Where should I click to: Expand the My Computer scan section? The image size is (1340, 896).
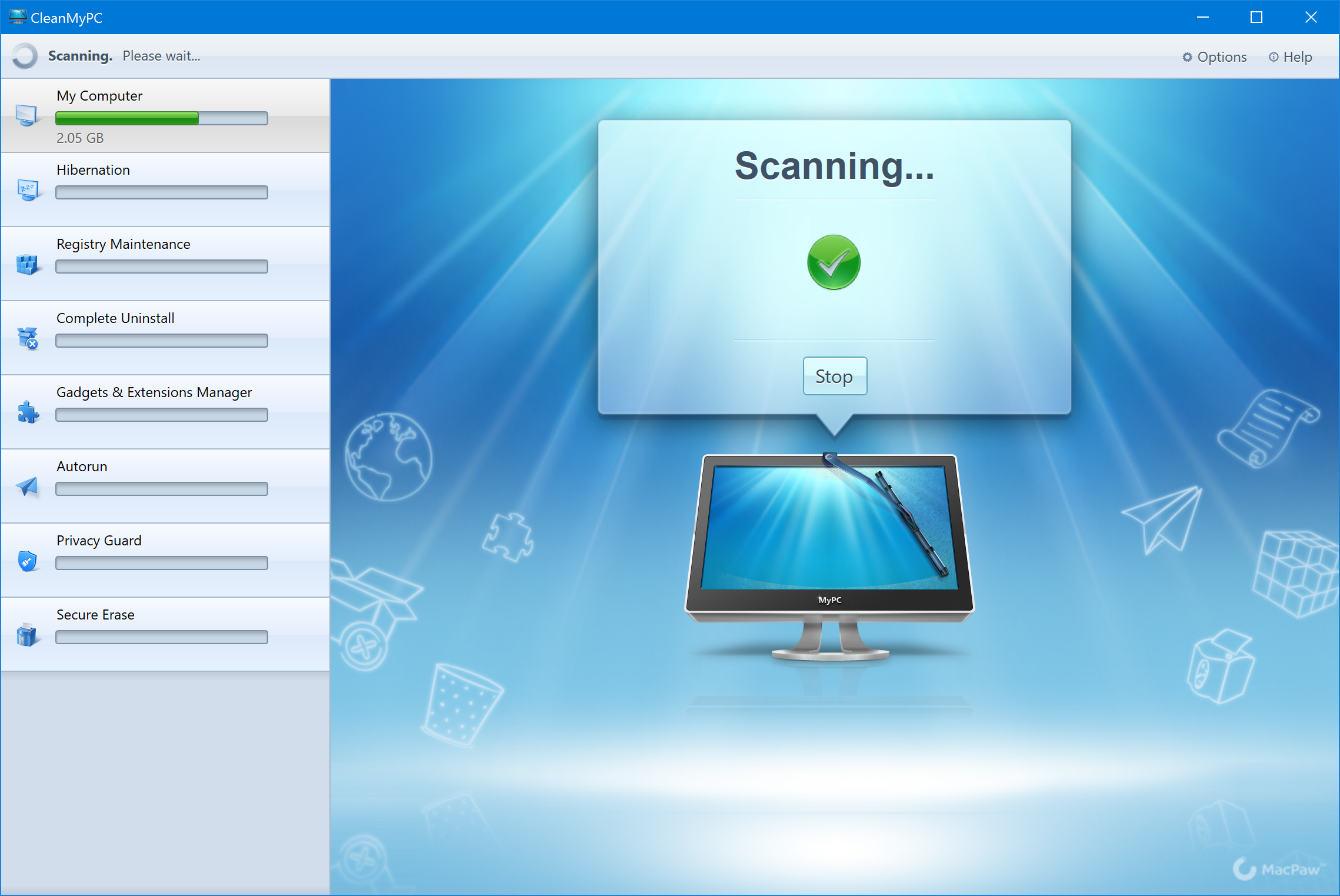coord(166,115)
